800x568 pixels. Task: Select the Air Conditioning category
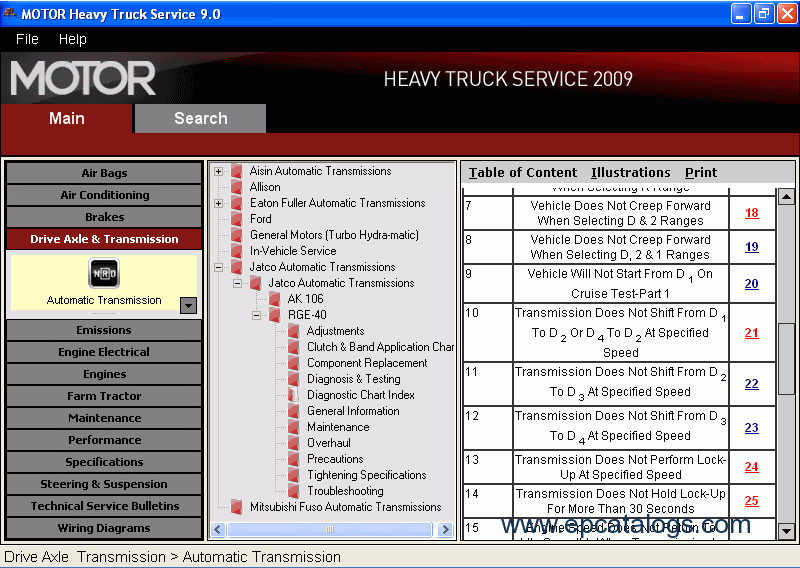[x=104, y=195]
